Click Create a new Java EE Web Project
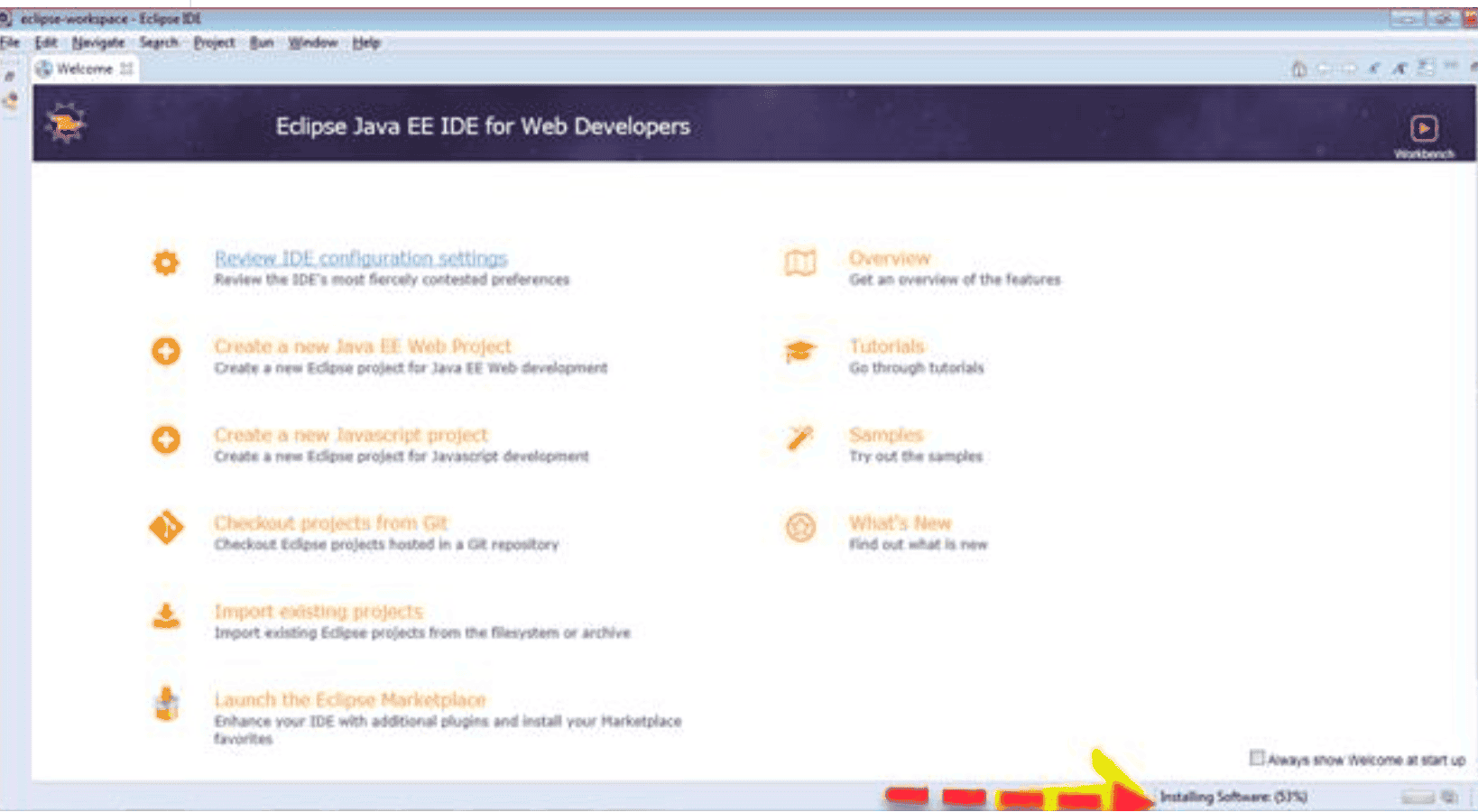 [362, 346]
